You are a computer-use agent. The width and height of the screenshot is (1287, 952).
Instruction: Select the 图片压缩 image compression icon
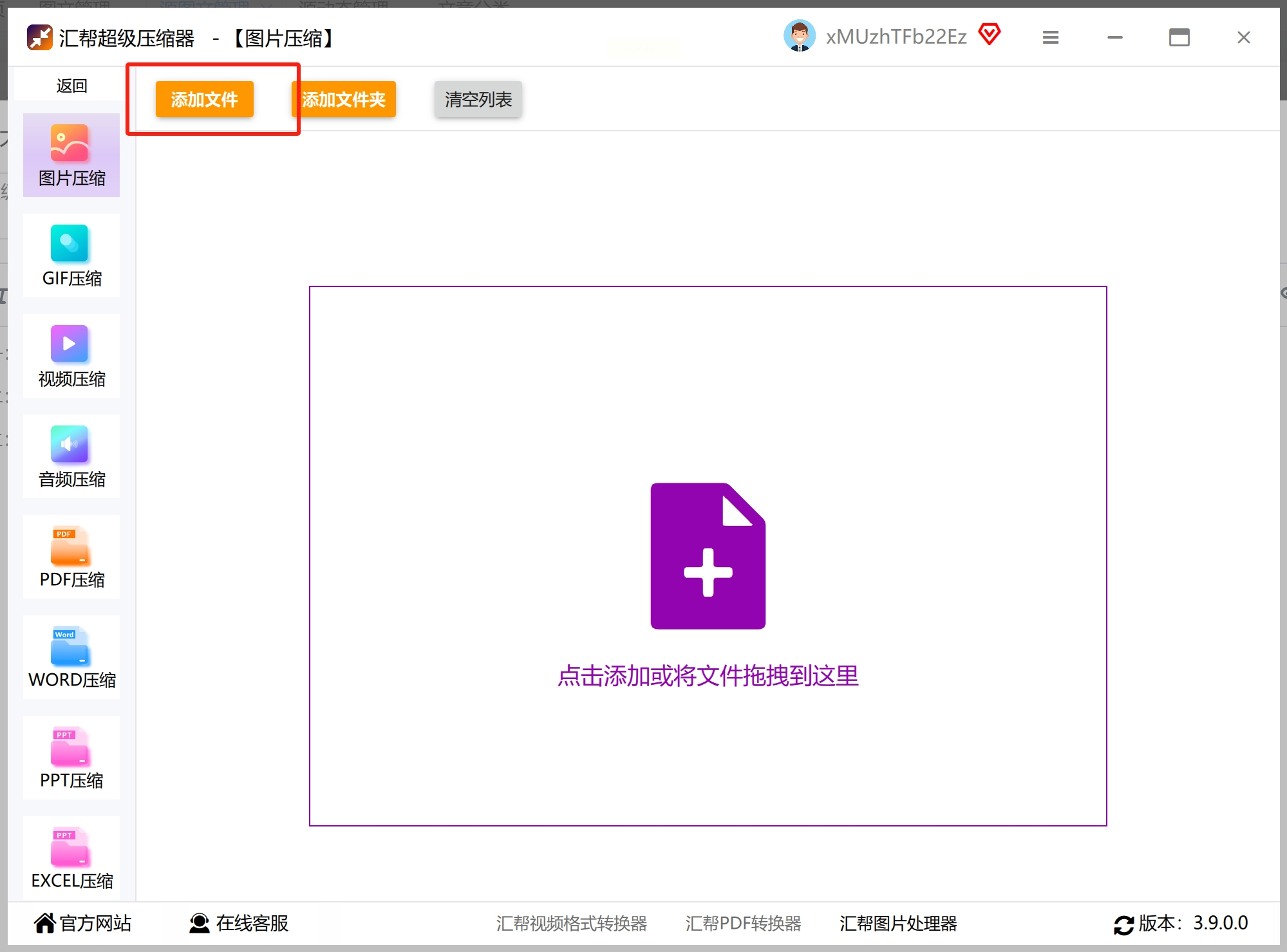coord(70,144)
